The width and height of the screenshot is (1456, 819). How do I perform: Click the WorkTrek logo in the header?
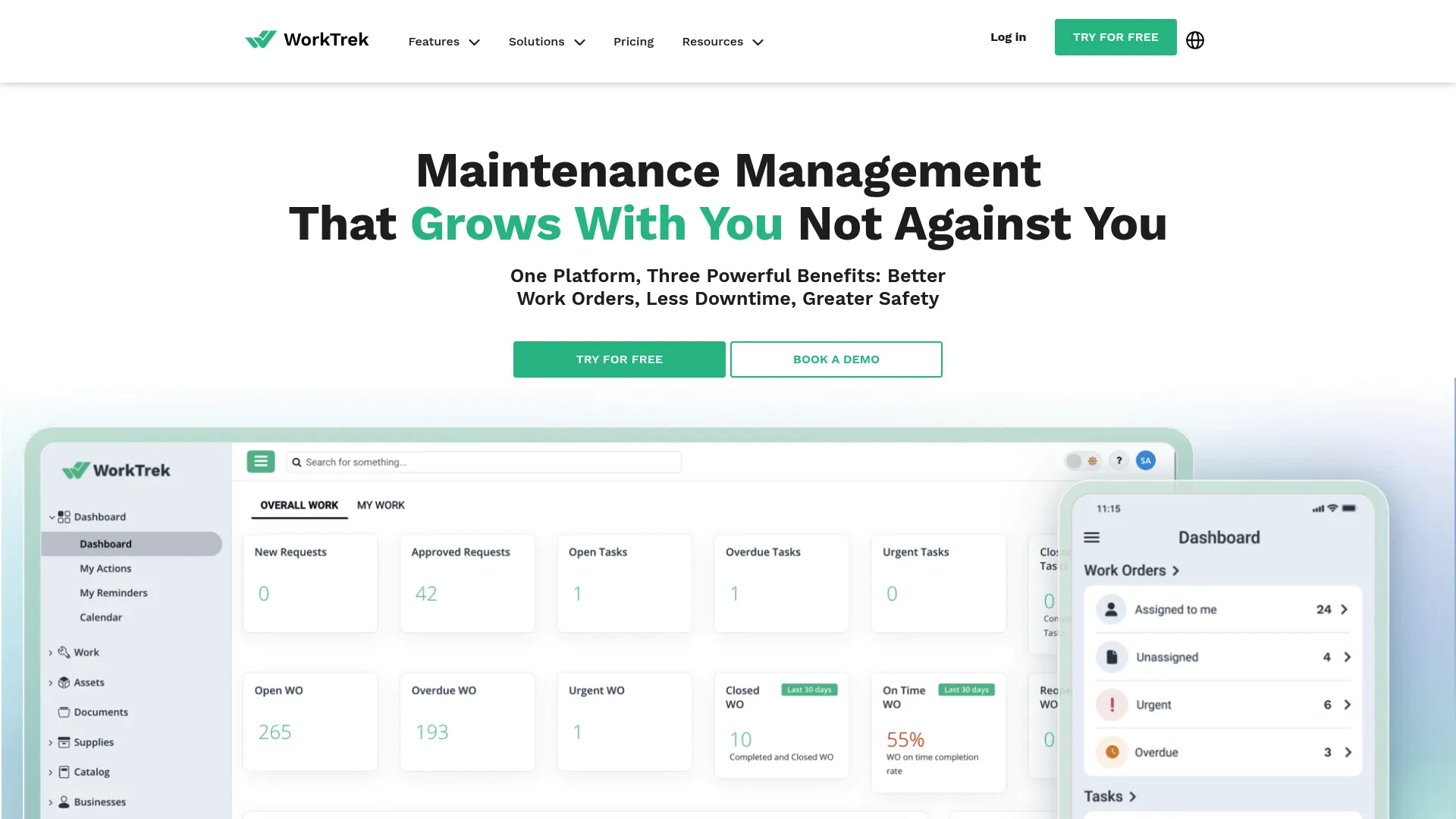coord(307,39)
